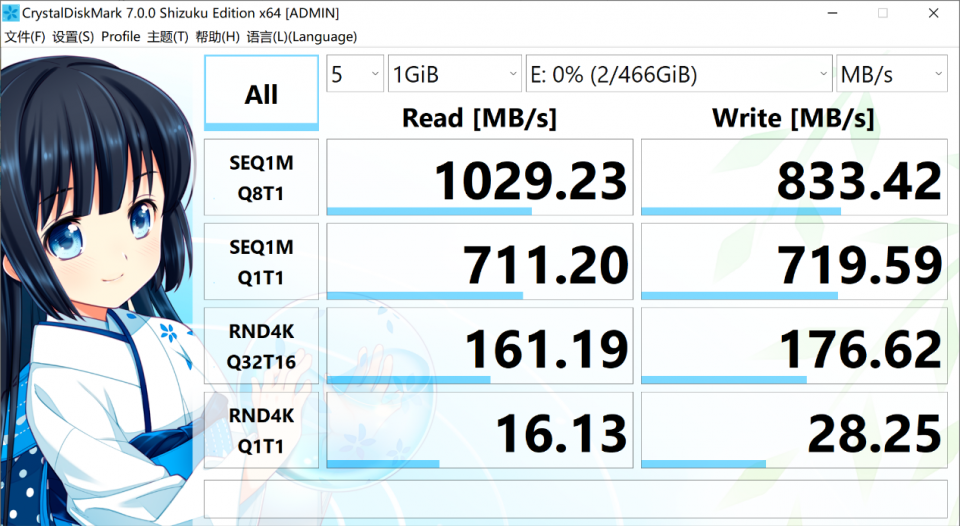
Task: Click the 16.13 read result
Action: coord(480,430)
